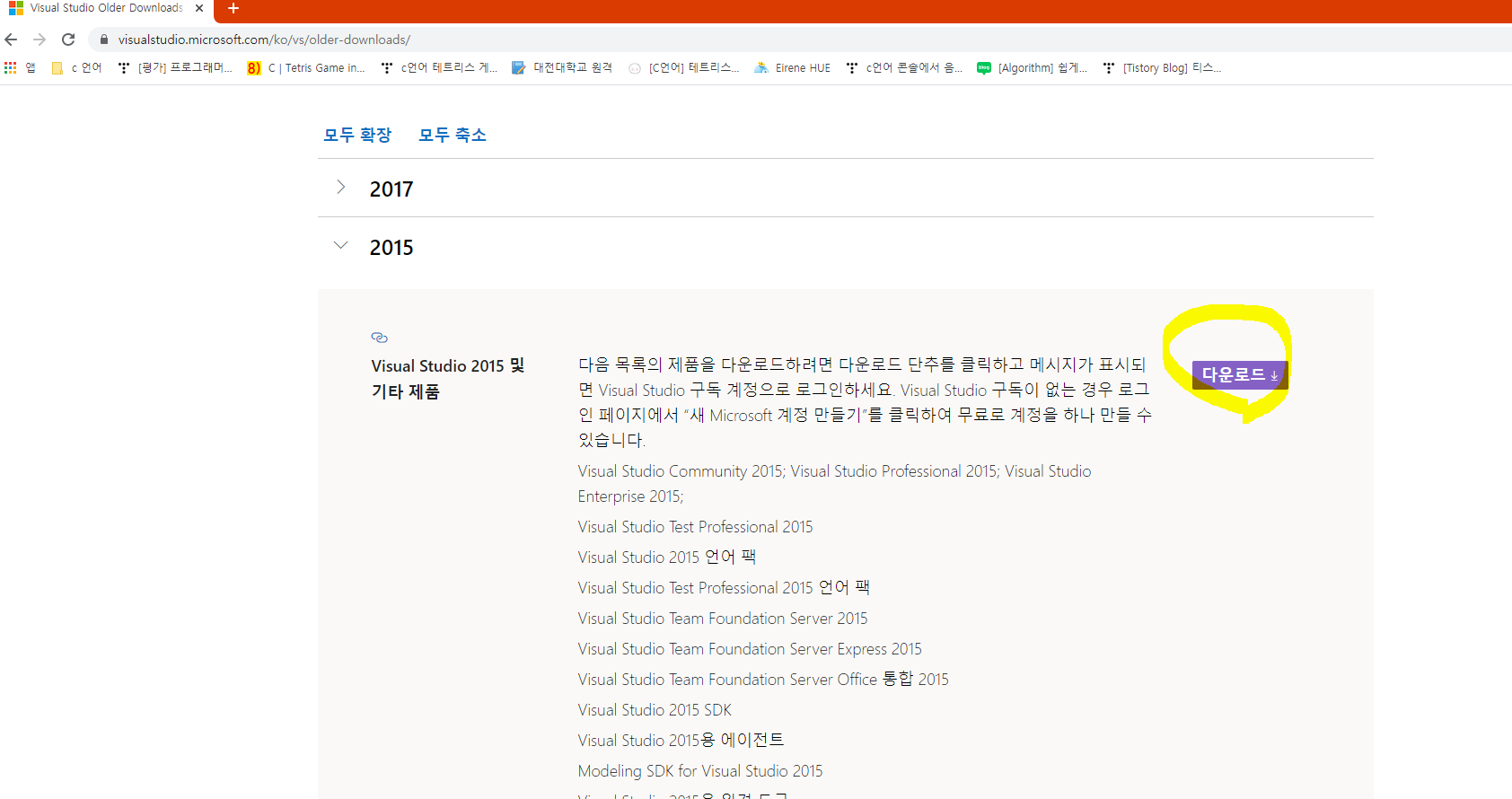Click the padlock site security icon
Screen dimensions: 1512x799
[104, 40]
